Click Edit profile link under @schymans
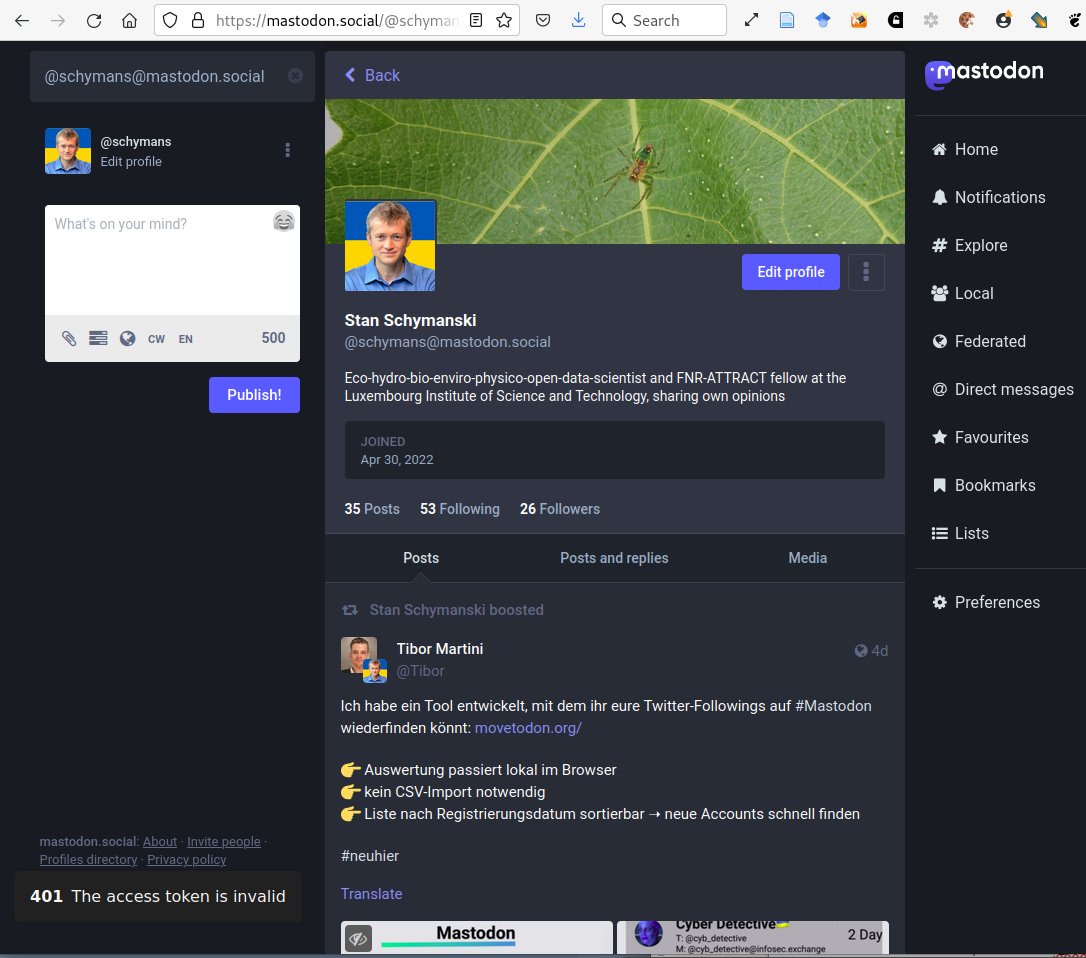This screenshot has width=1086, height=958. click(131, 161)
